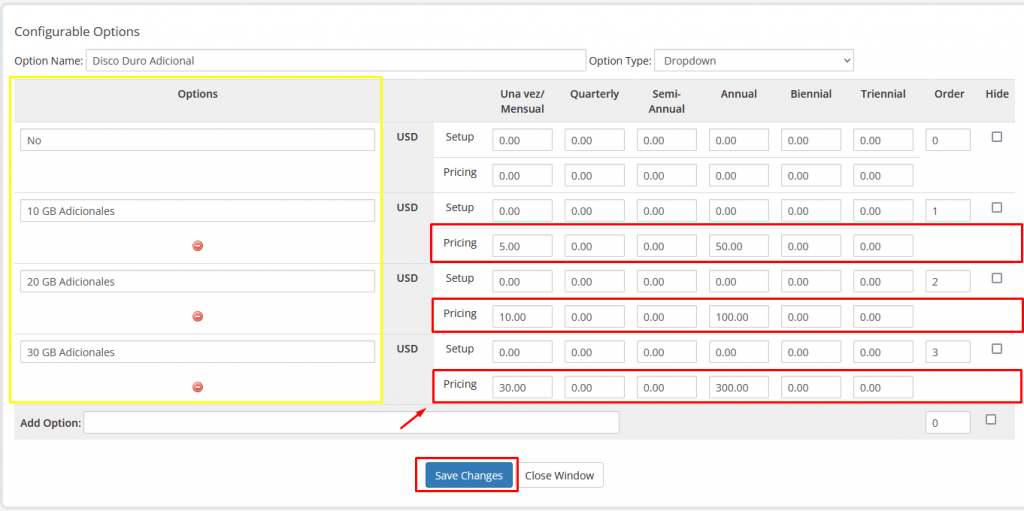Toggle Hide checkbox for 30 GB Adicionales

click(x=996, y=349)
